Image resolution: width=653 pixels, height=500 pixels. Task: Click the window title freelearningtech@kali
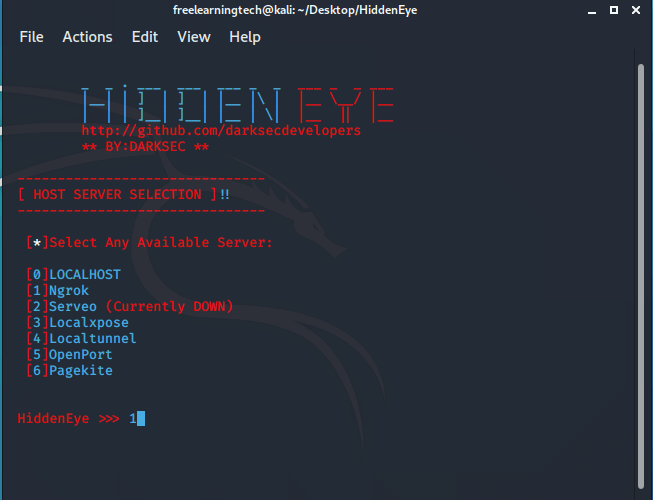(295, 10)
